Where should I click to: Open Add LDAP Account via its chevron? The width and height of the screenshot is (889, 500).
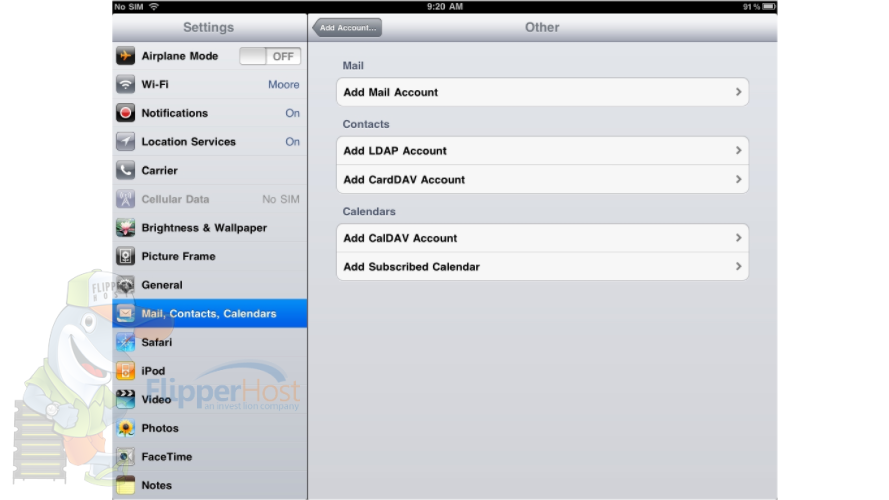[x=738, y=150]
